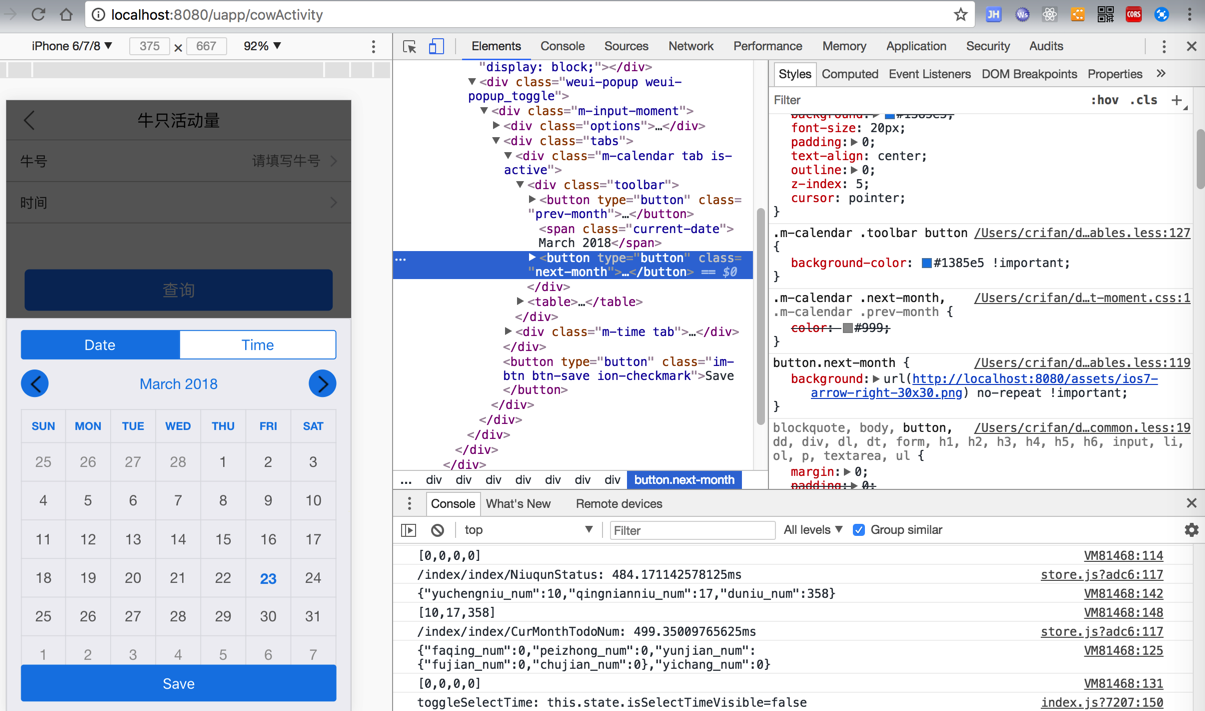Toggle the .cls class editor
Viewport: 1205px width, 711px height.
coord(1143,100)
